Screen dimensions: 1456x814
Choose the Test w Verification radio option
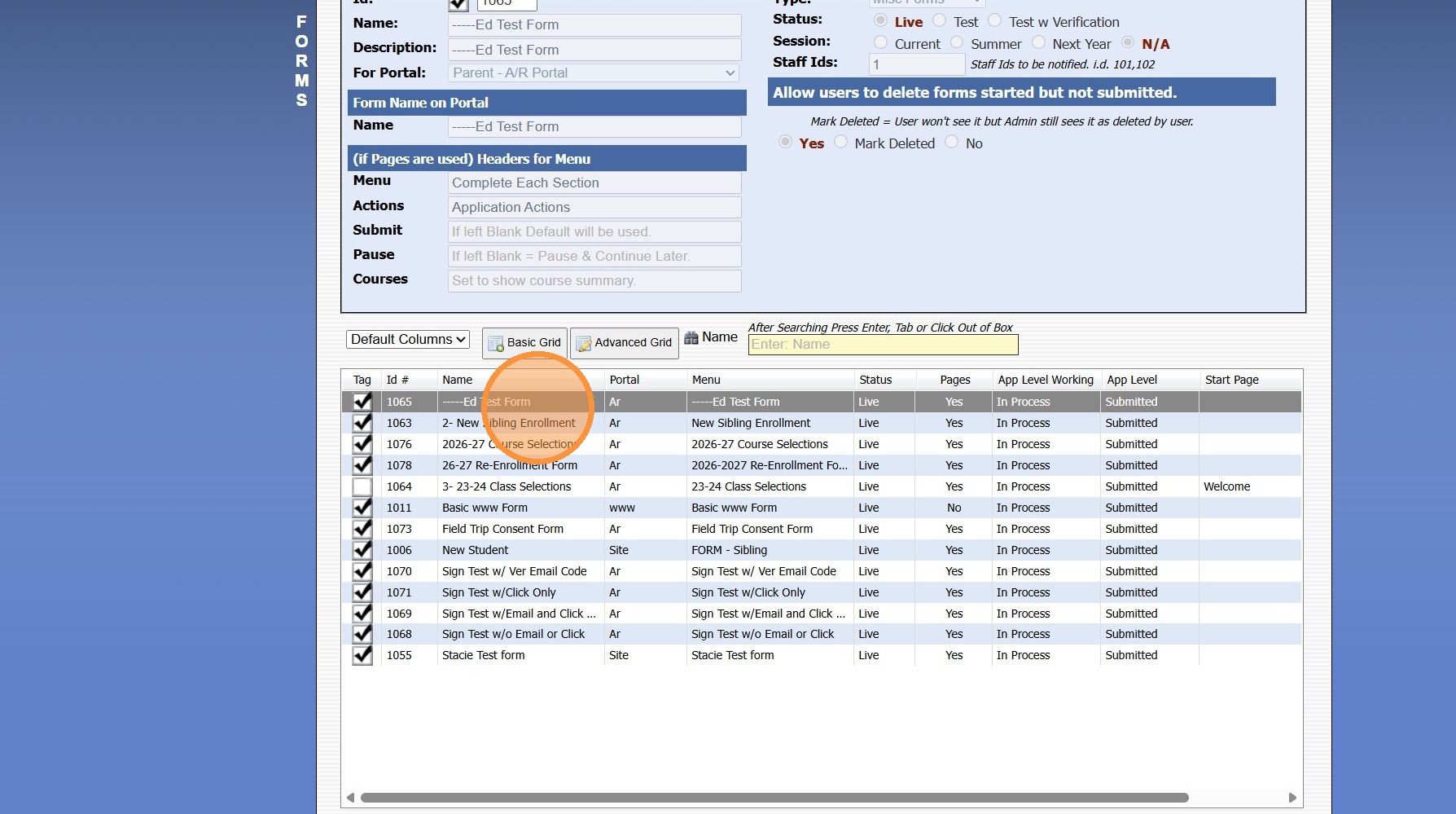[994, 20]
